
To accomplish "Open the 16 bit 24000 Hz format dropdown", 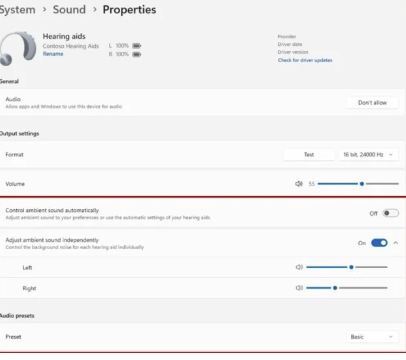I will (369, 155).
